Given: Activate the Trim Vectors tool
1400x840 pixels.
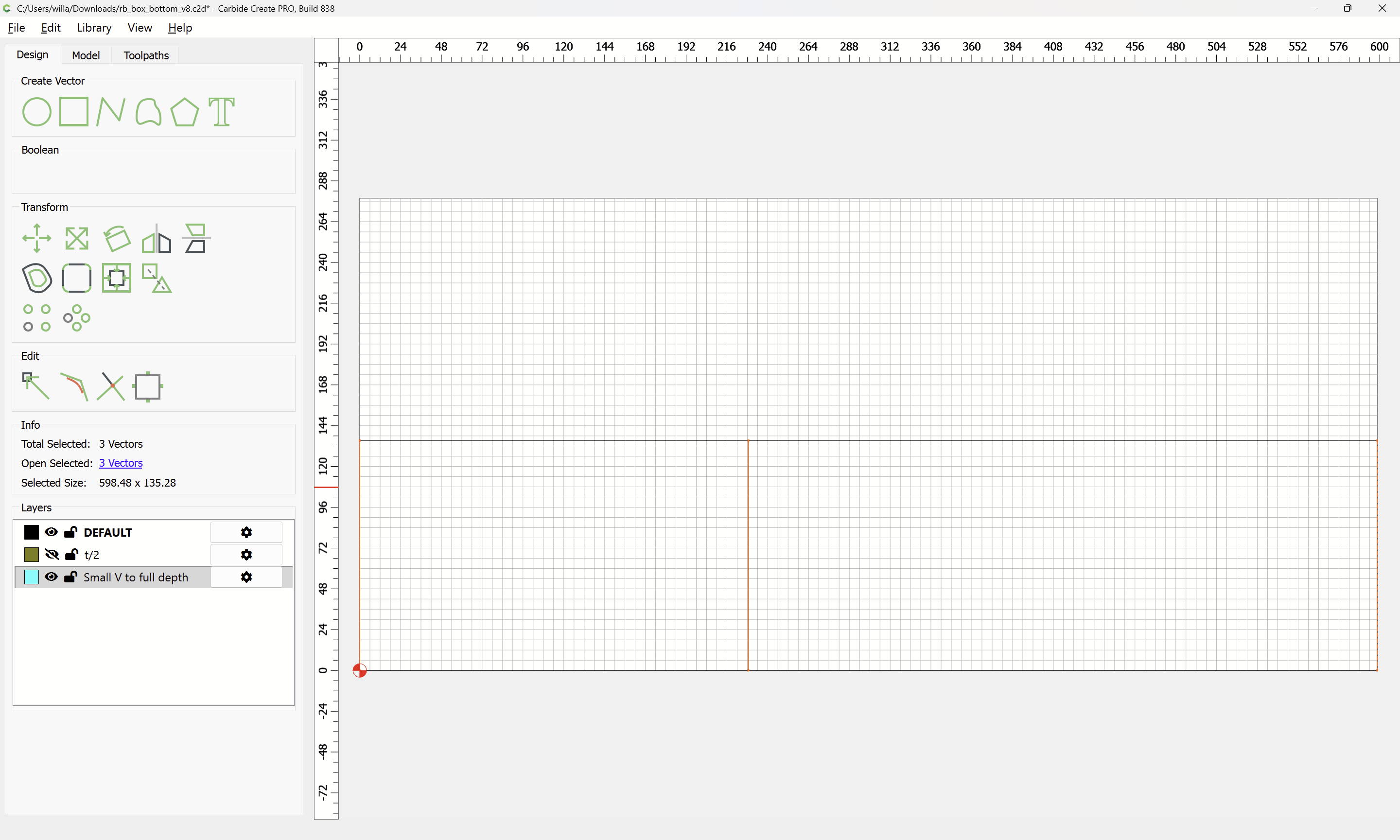Looking at the screenshot, I should pyautogui.click(x=111, y=386).
